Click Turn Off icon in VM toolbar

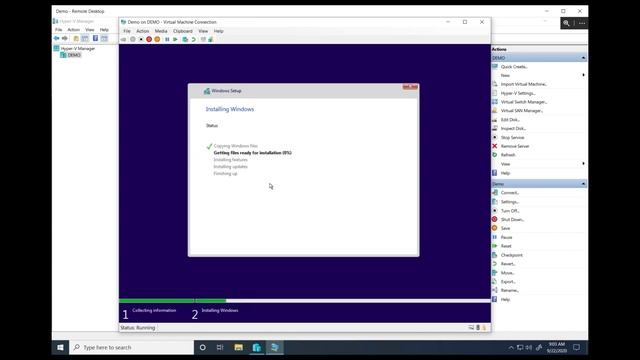(x=141, y=40)
